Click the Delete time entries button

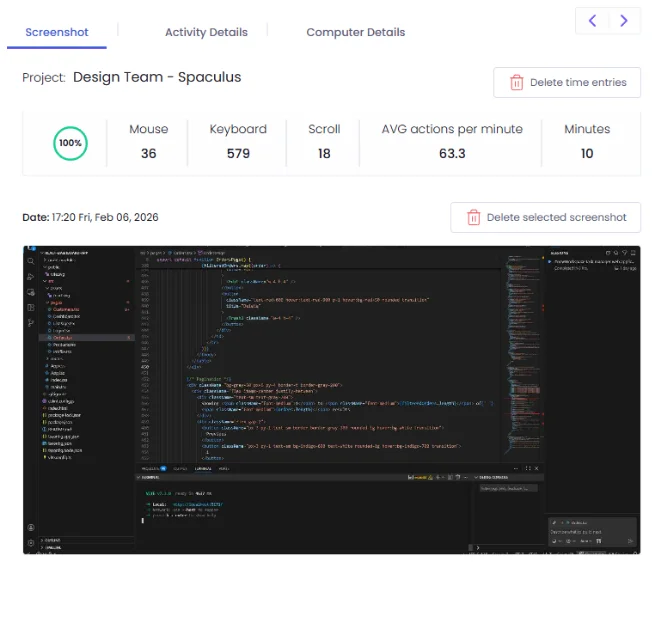(x=567, y=83)
